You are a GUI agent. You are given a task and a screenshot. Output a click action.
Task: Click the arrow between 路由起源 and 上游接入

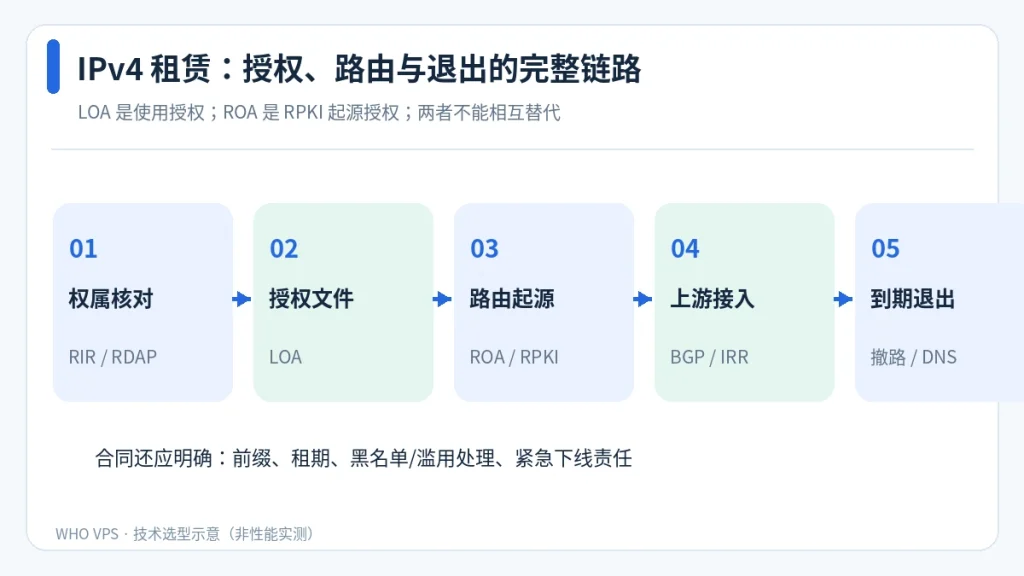[643, 299]
